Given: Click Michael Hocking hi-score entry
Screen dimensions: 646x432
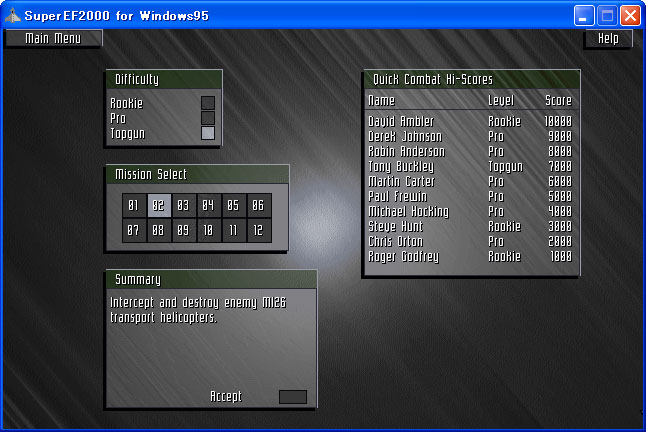Looking at the screenshot, I should tap(470, 212).
